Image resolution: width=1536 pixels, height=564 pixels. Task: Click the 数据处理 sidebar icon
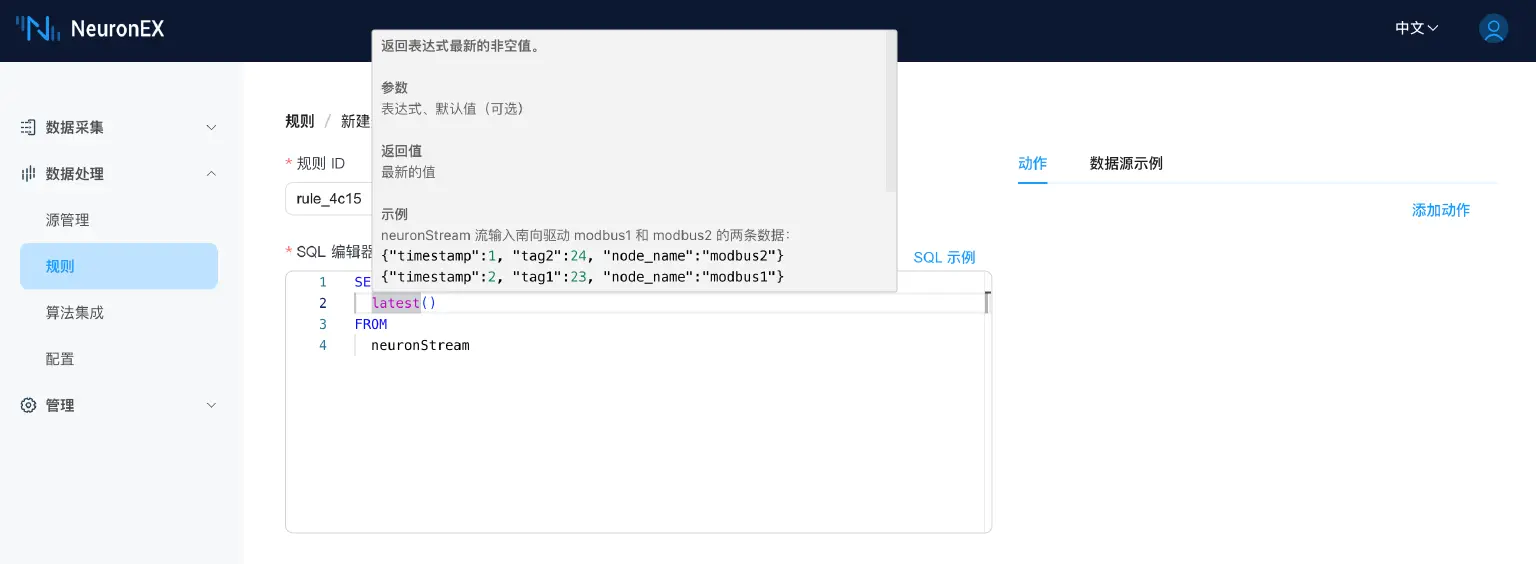29,174
